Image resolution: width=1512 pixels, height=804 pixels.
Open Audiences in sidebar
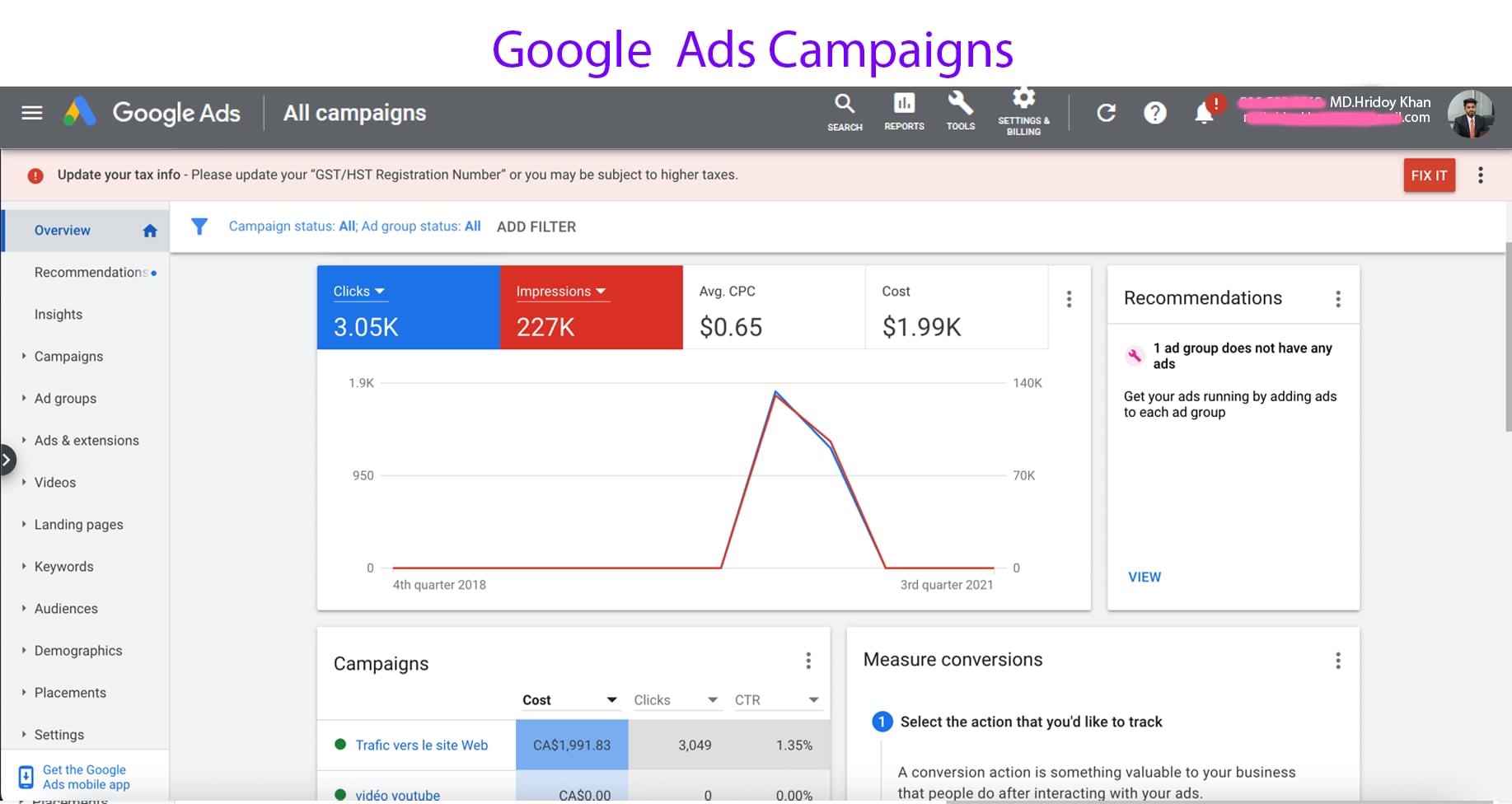(x=66, y=609)
